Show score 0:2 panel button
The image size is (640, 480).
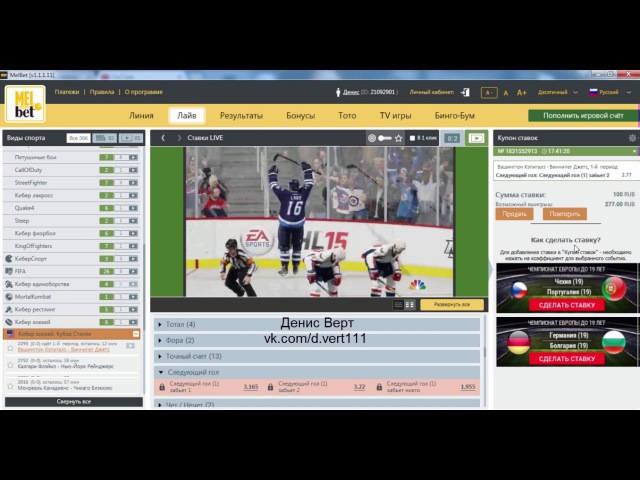[452, 138]
